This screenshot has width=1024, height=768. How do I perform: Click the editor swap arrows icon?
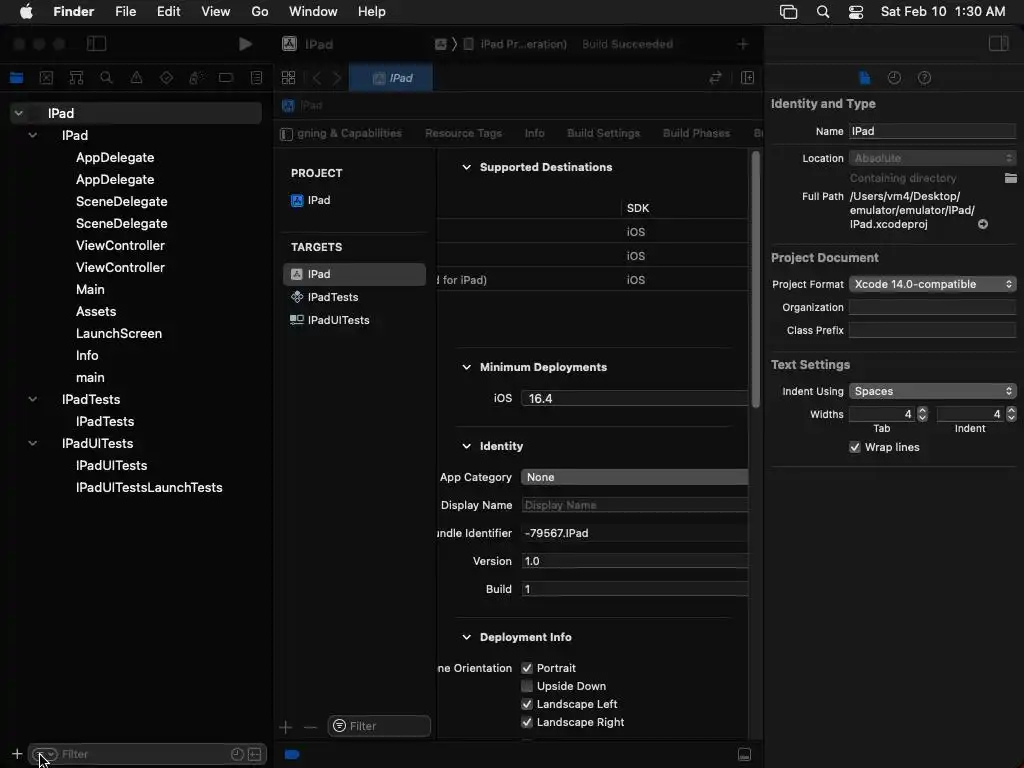[x=716, y=78]
